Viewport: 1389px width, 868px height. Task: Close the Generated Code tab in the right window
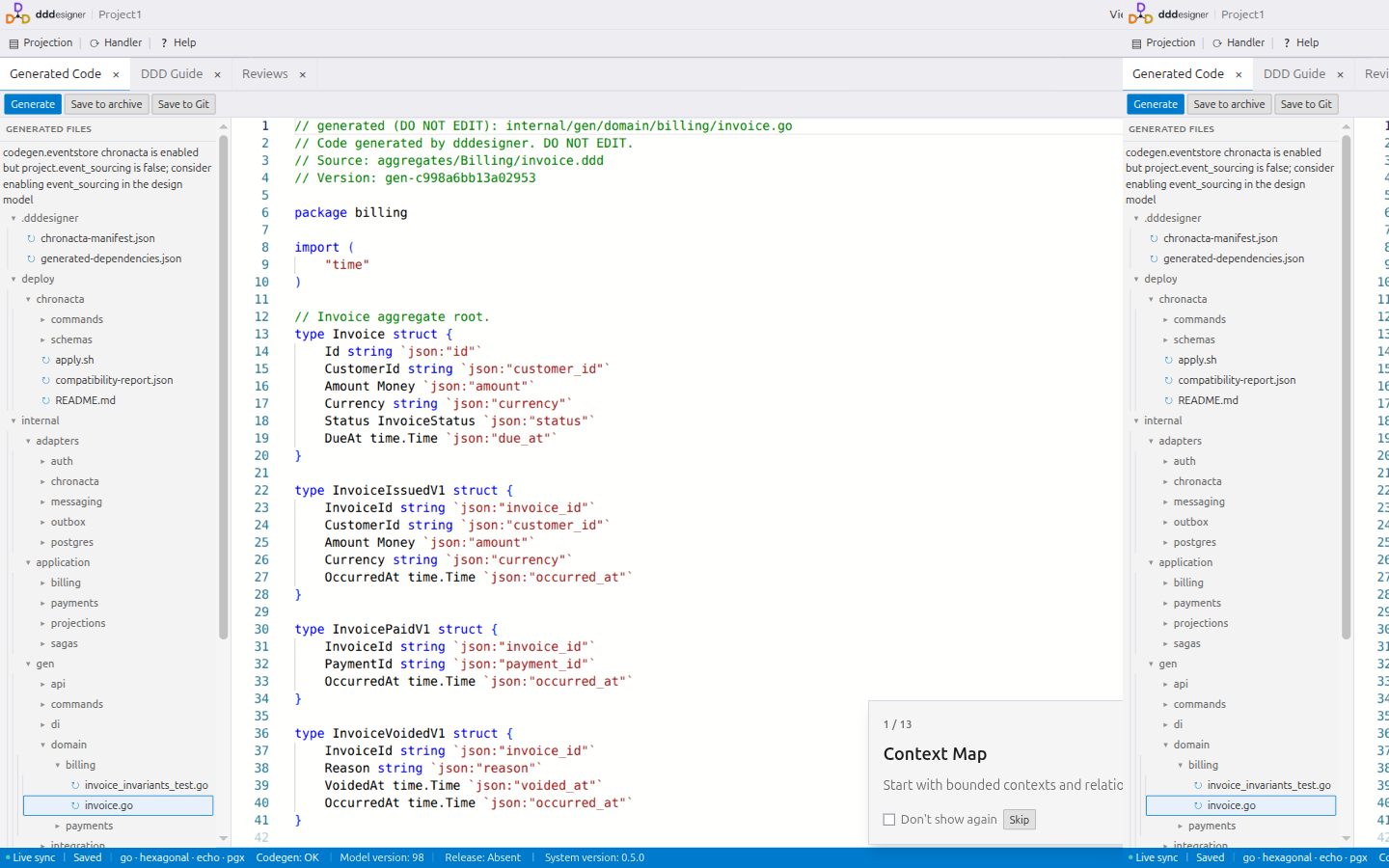pyautogui.click(x=1239, y=74)
